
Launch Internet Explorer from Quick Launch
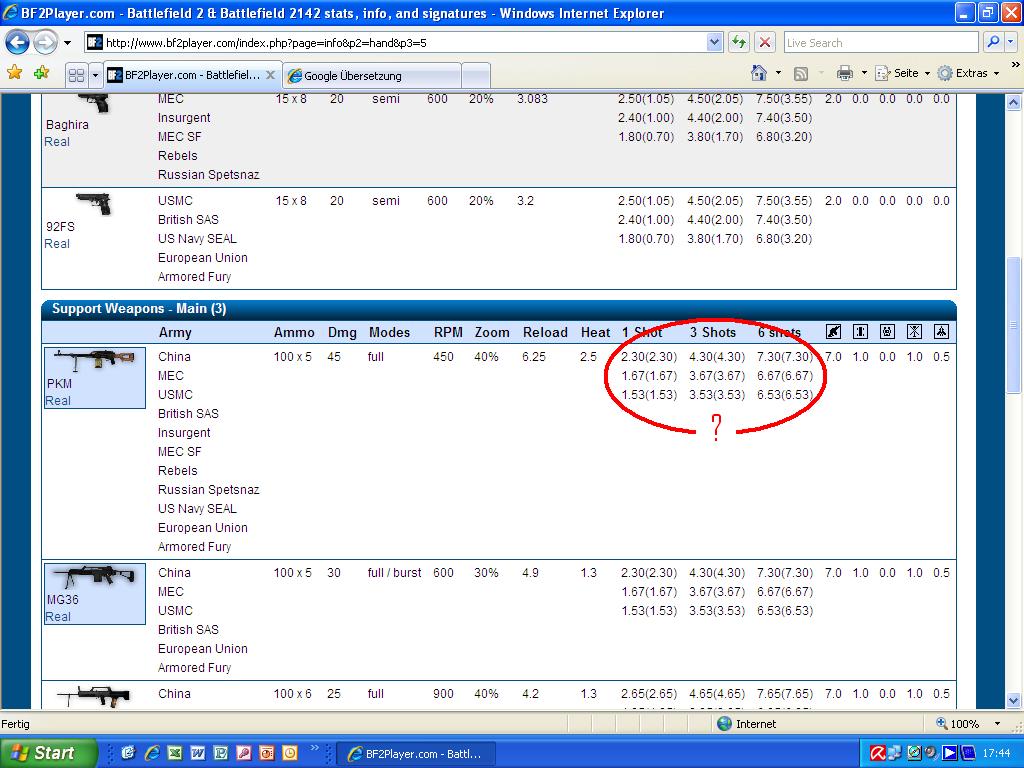coord(152,753)
